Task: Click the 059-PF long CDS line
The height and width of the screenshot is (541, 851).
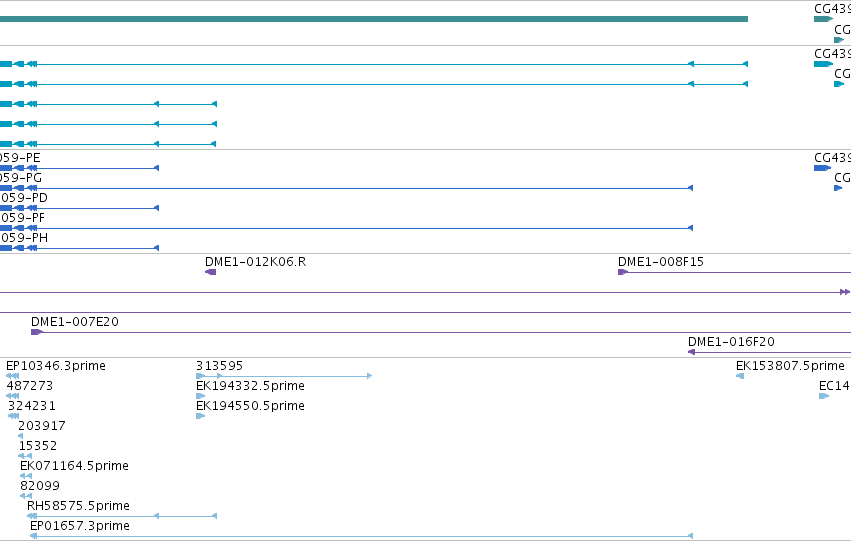Action: 346,228
